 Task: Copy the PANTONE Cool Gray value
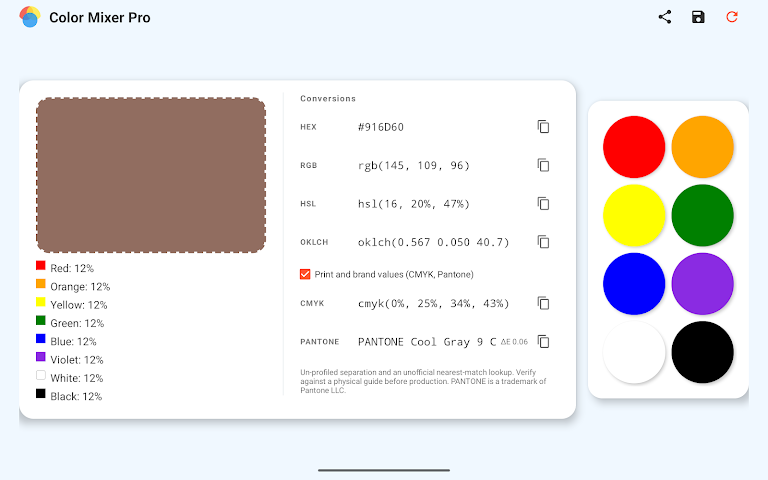tap(543, 341)
